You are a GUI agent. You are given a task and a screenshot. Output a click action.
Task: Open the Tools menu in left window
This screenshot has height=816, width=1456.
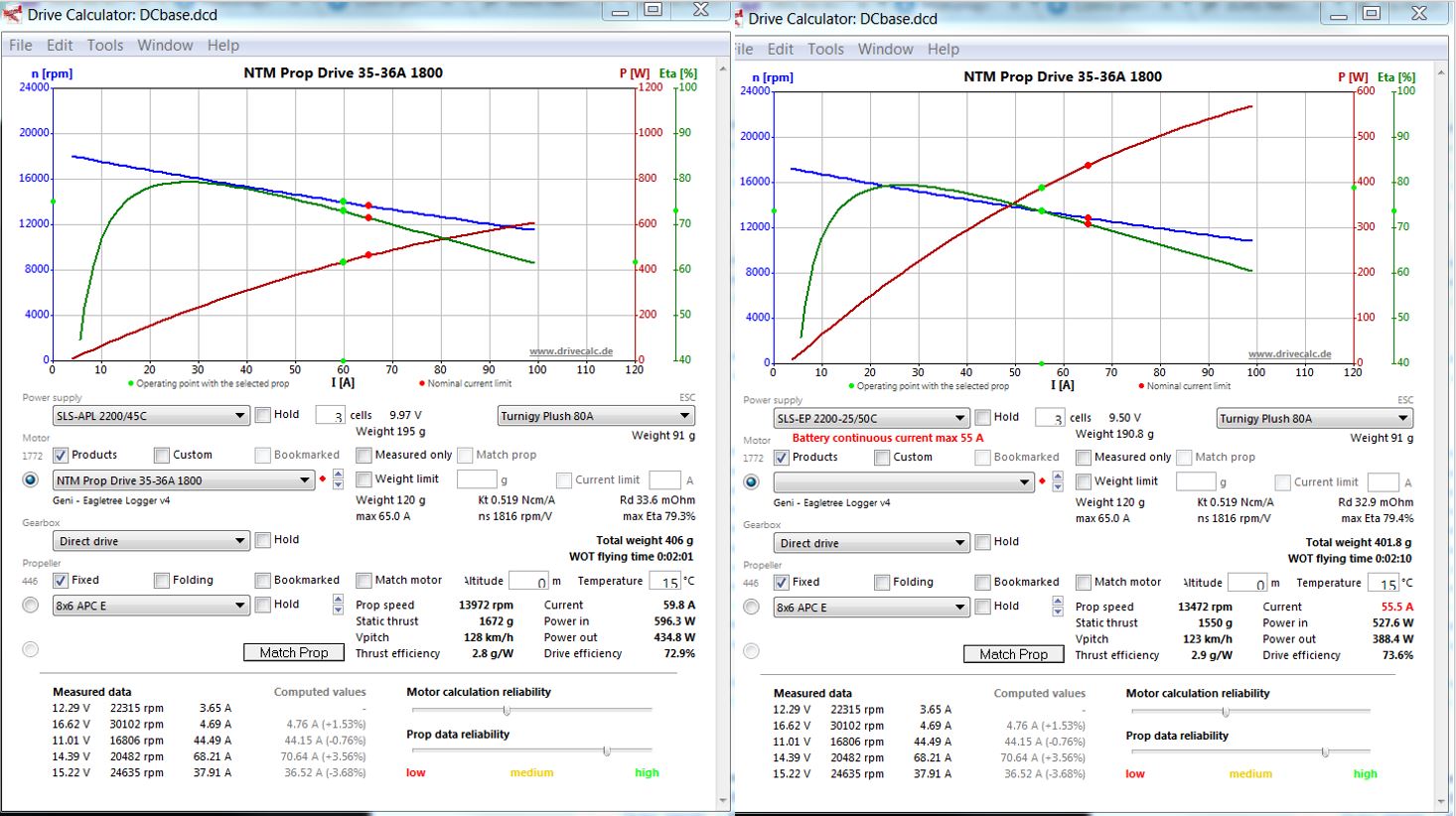tap(104, 46)
